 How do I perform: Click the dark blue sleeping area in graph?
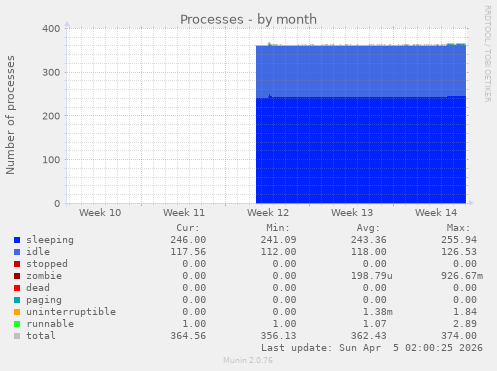click(361, 150)
